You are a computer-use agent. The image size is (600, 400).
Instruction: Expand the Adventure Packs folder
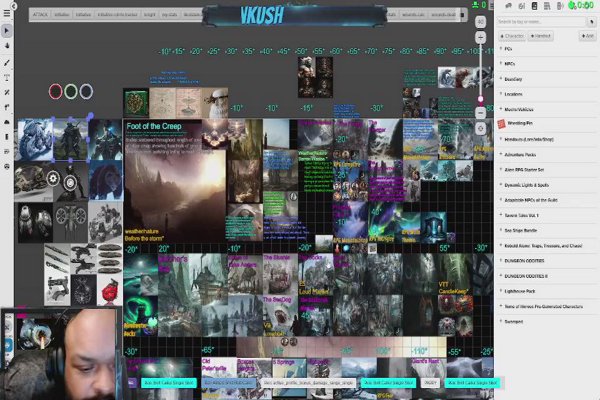pyautogui.click(x=546, y=155)
